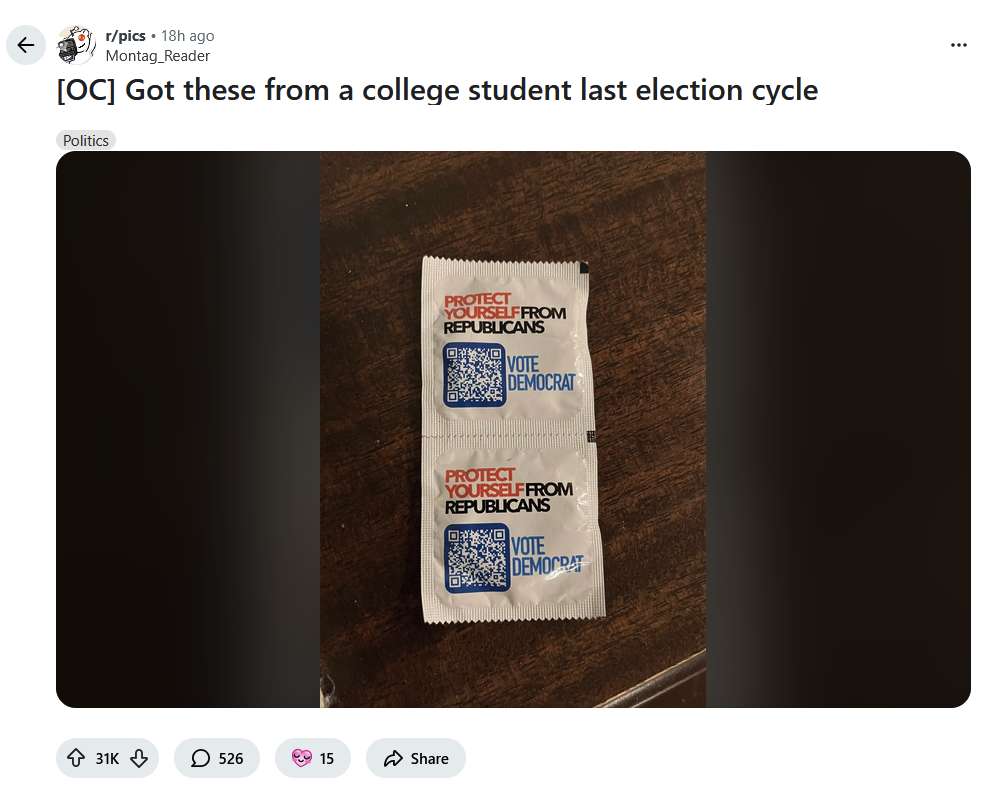
Task: Visit the r/pics subreddit link
Action: pyautogui.click(x=125, y=36)
